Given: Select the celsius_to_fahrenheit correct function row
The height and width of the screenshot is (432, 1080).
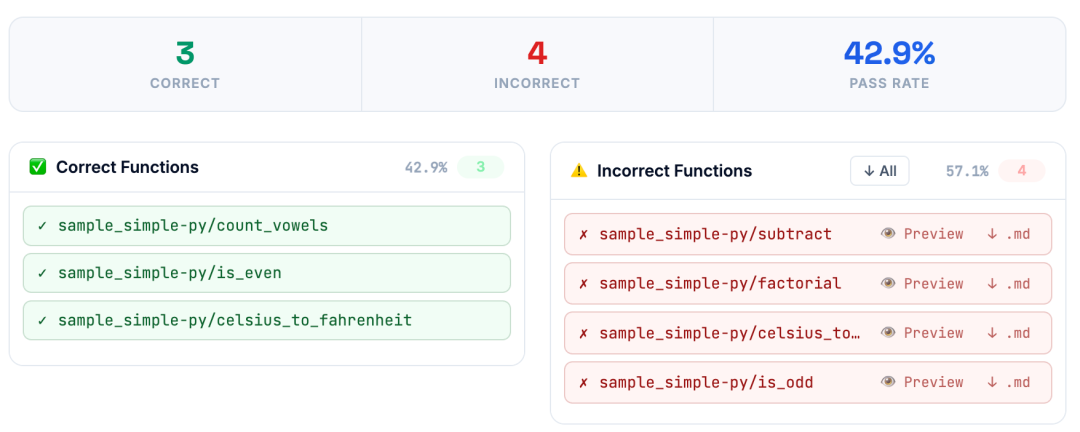Looking at the screenshot, I should point(267,320).
